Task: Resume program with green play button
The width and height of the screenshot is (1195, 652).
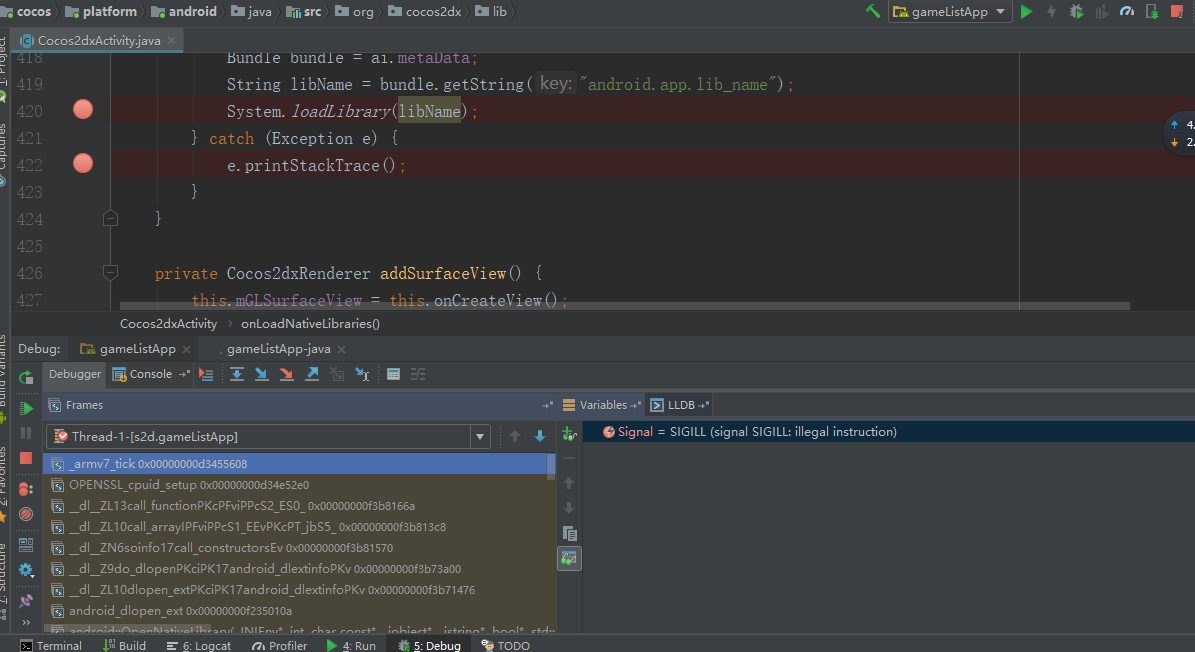Action: pyautogui.click(x=26, y=408)
